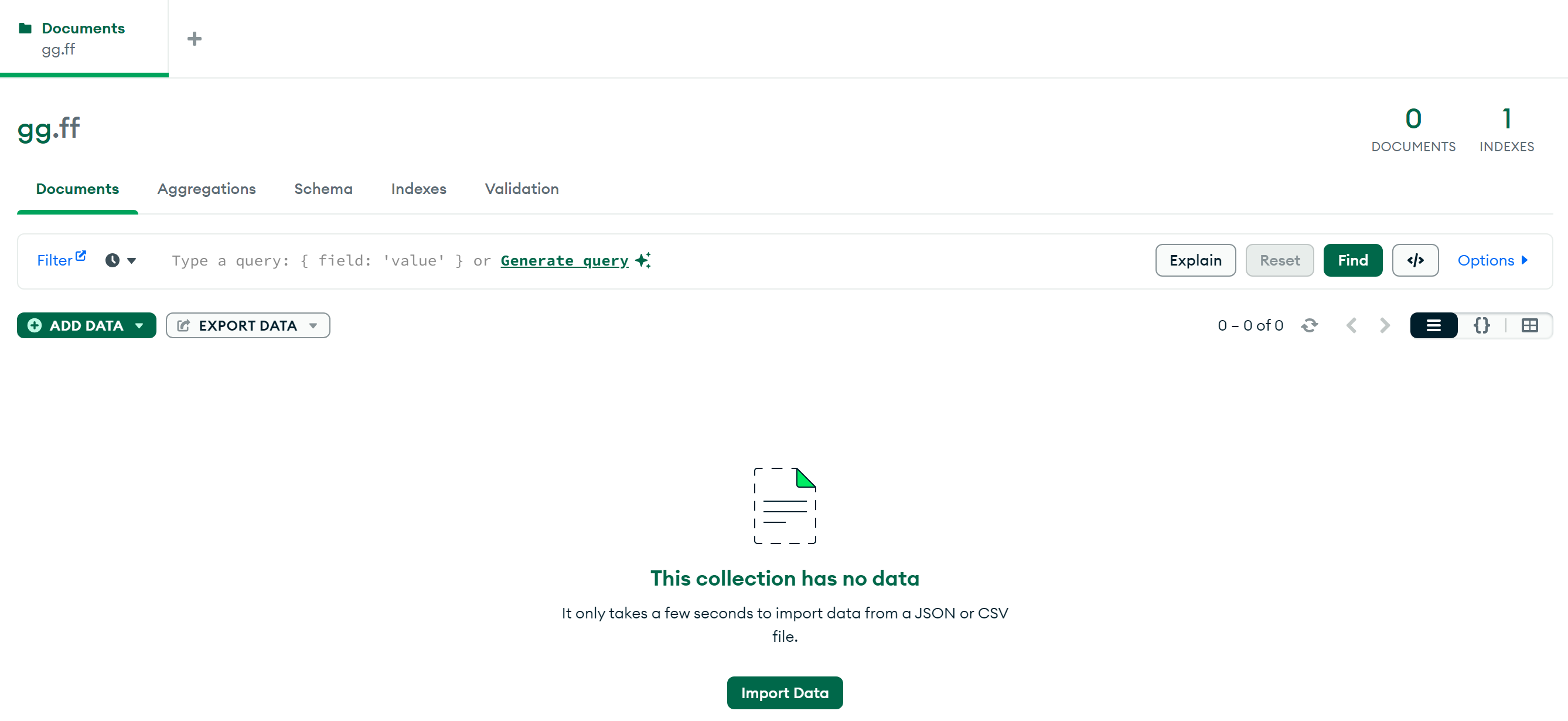Viewport: 1568px width, 721px height.
Task: Click the previous page arrow icon
Action: pos(1352,325)
